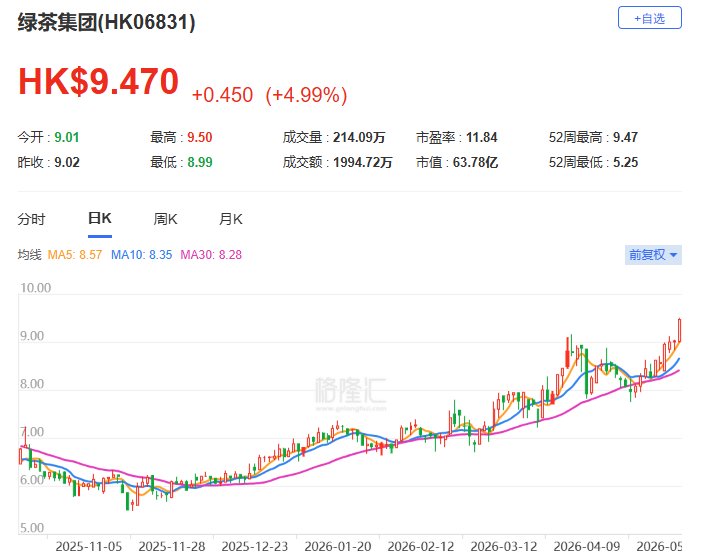This screenshot has width=704, height=558.
Task: Click the MA5: 8.57 indicator label
Action: [75, 255]
